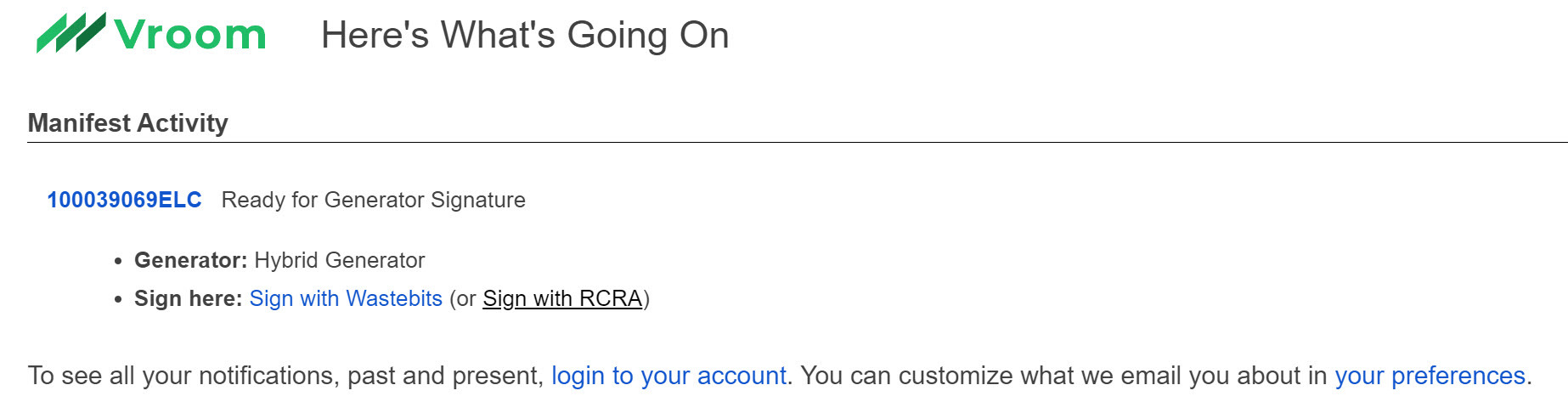Image resolution: width=1568 pixels, height=419 pixels.
Task: Open the login to your account link
Action: pos(668,376)
